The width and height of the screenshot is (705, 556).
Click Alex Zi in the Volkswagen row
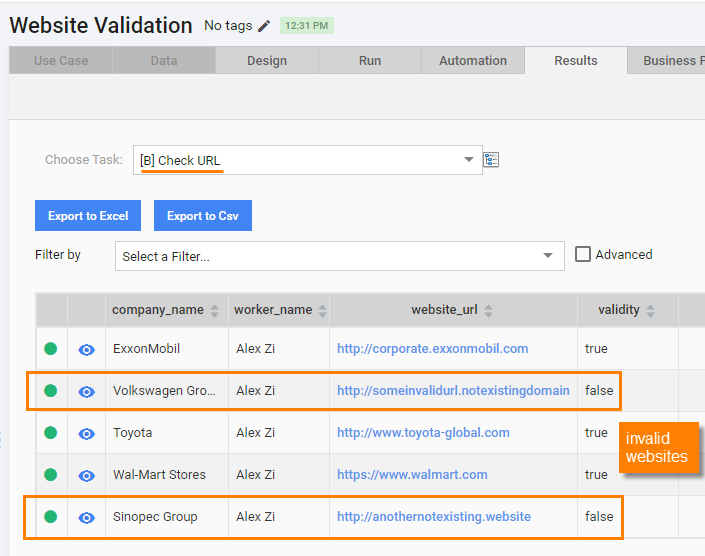(x=255, y=391)
